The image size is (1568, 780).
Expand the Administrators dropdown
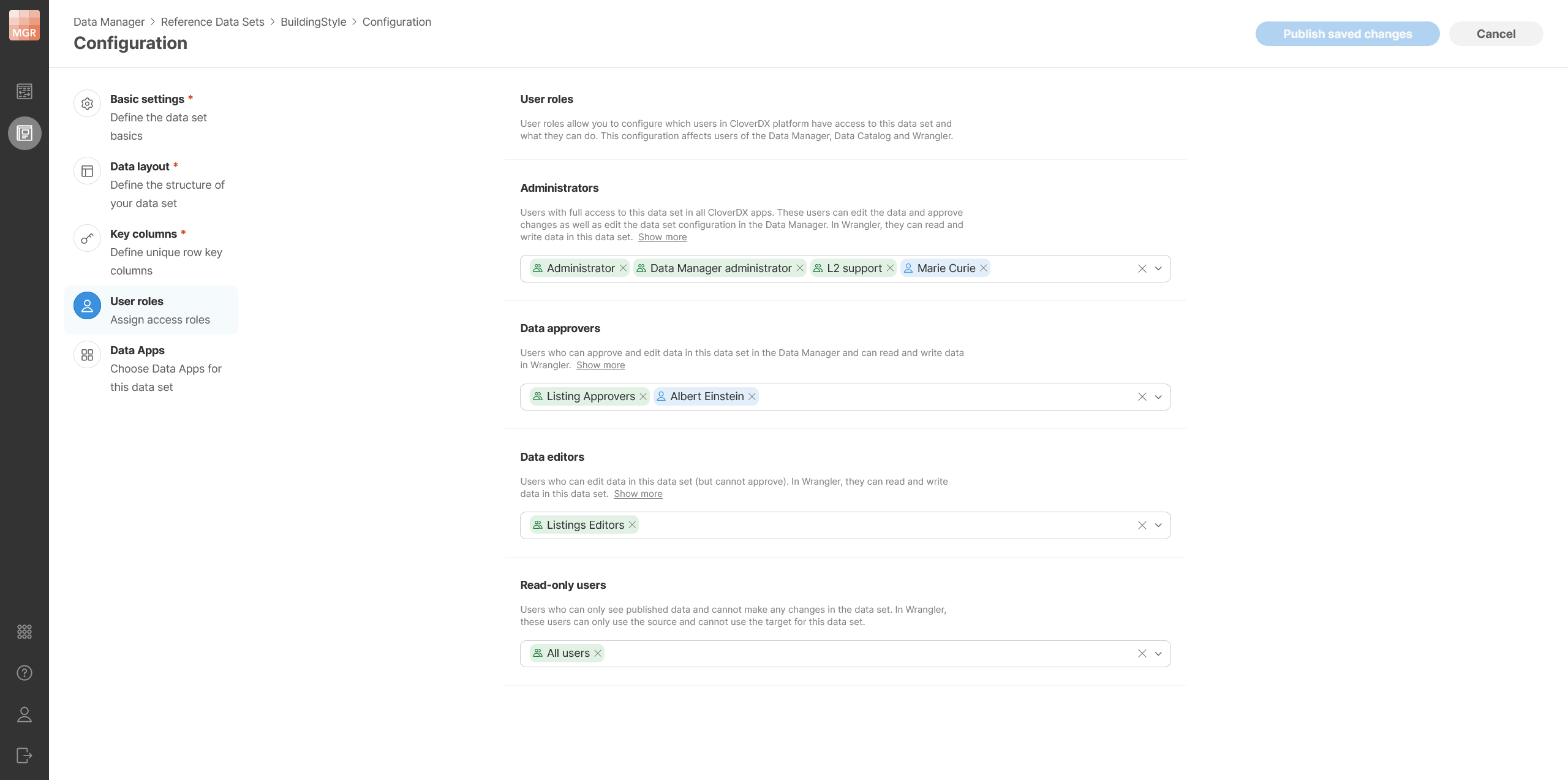point(1158,268)
